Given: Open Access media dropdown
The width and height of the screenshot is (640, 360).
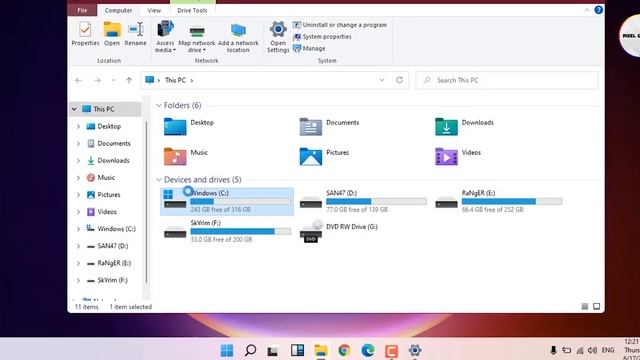Looking at the screenshot, I should [165, 37].
